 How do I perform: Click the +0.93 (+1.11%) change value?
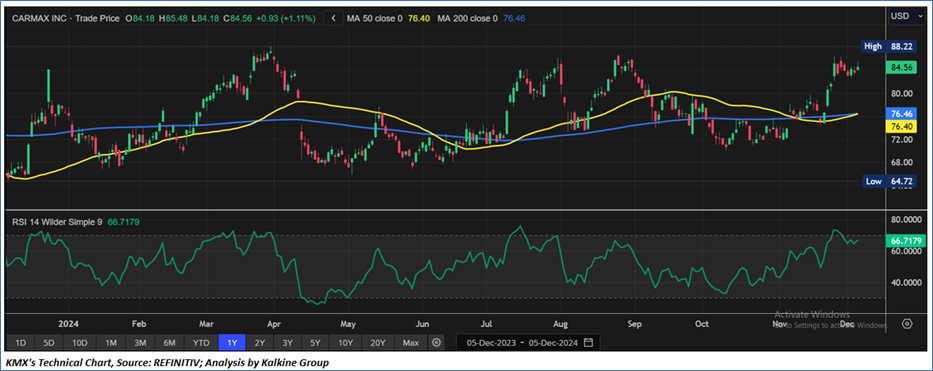pyautogui.click(x=287, y=18)
